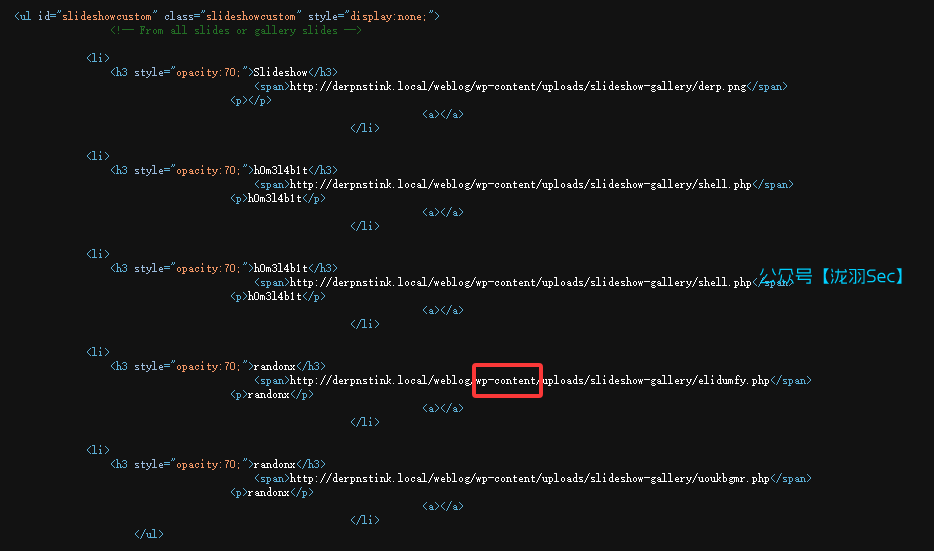The width and height of the screenshot is (934, 551).
Task: Click the last randonx h3 heading
Action: [x=277, y=465]
